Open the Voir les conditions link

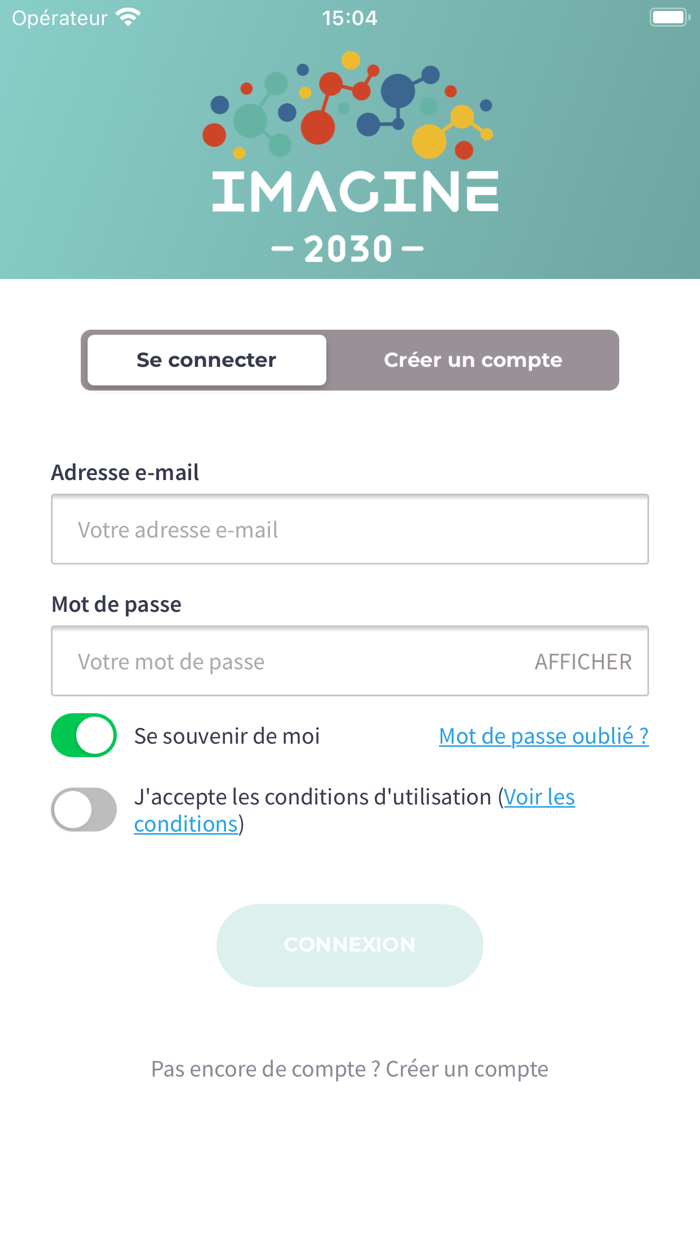point(539,798)
